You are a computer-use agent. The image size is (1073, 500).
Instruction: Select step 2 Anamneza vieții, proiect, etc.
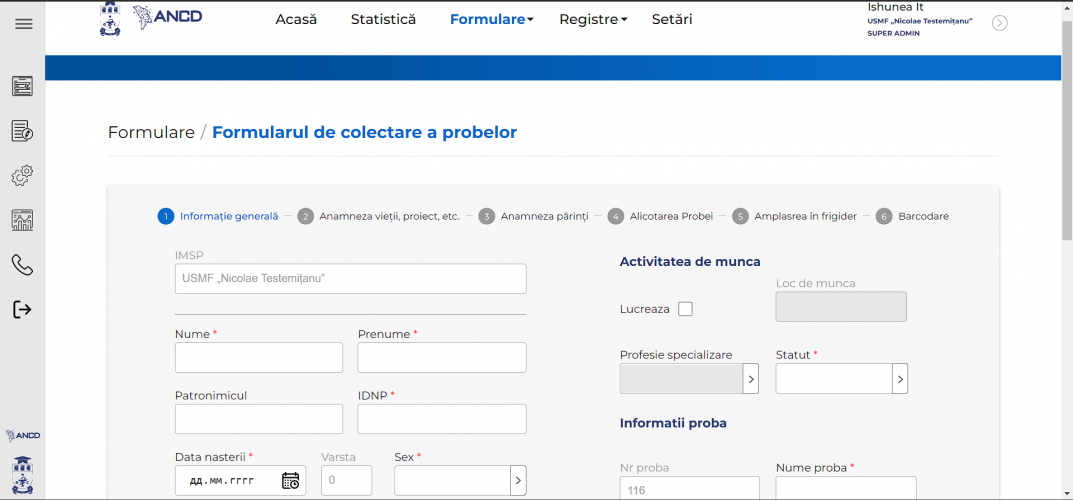pos(378,216)
